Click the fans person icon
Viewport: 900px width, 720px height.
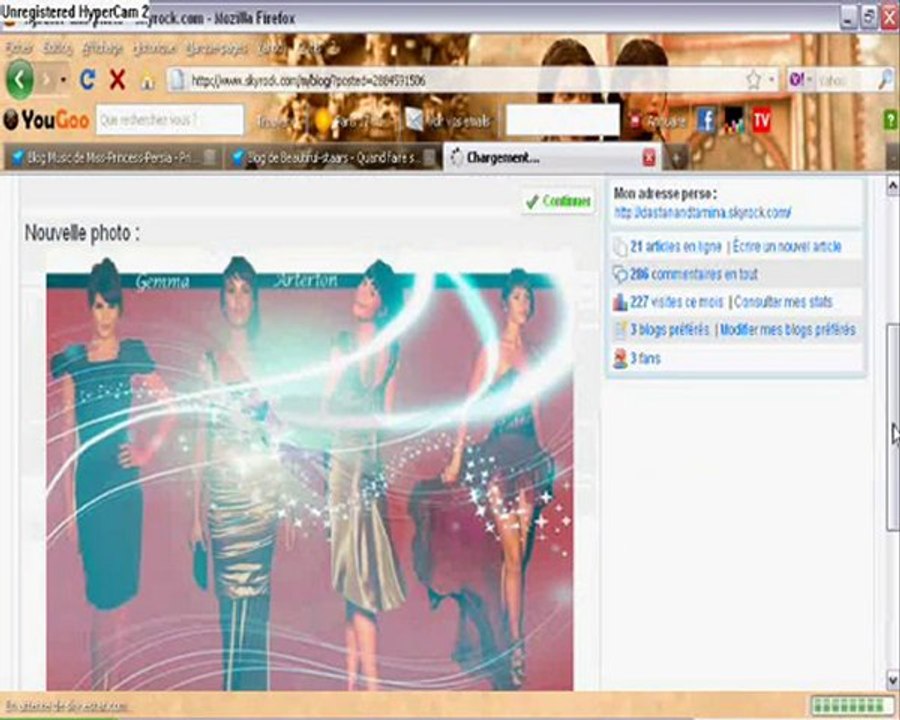(620, 358)
